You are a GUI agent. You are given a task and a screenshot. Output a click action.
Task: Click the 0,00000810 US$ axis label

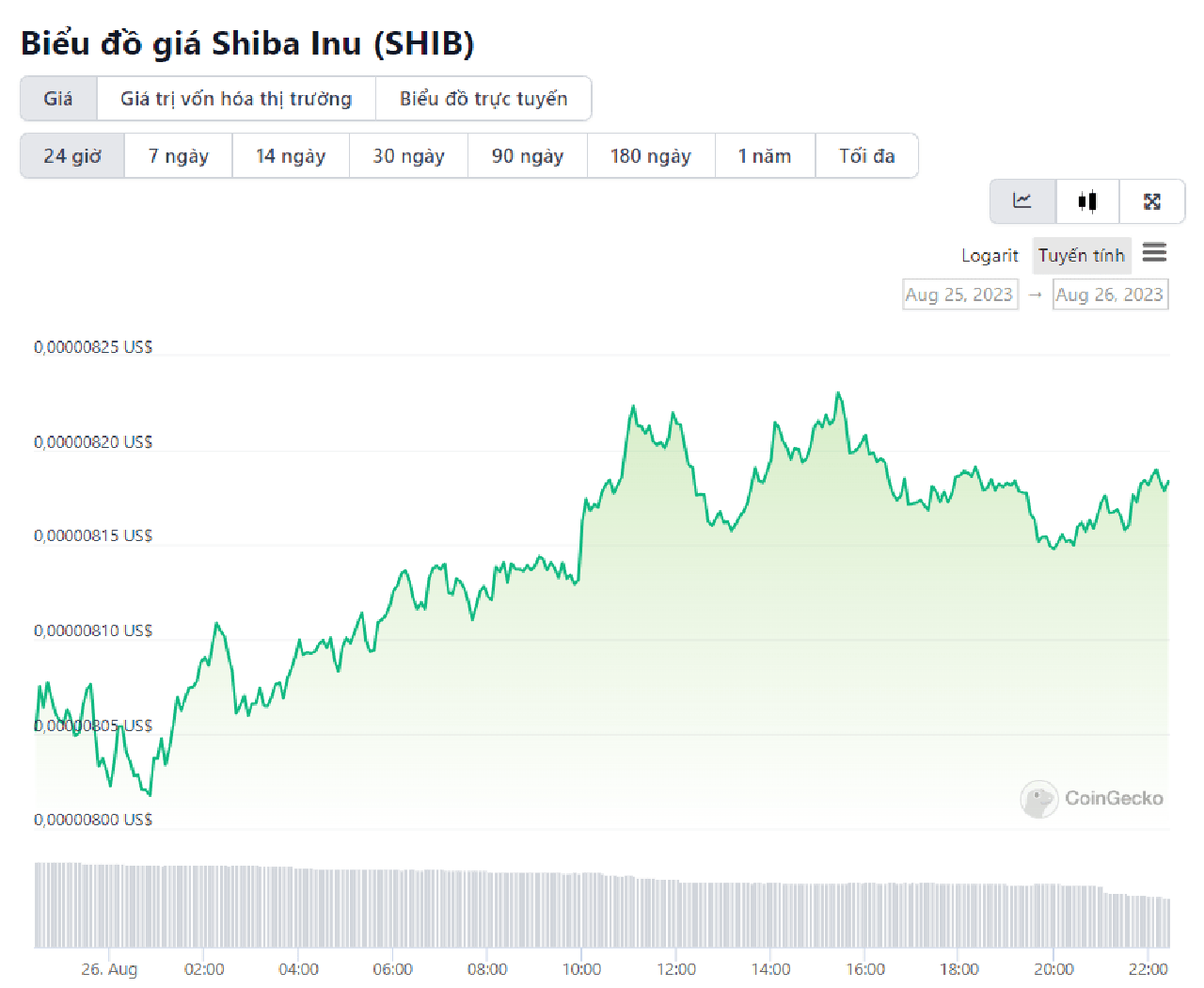point(93,631)
